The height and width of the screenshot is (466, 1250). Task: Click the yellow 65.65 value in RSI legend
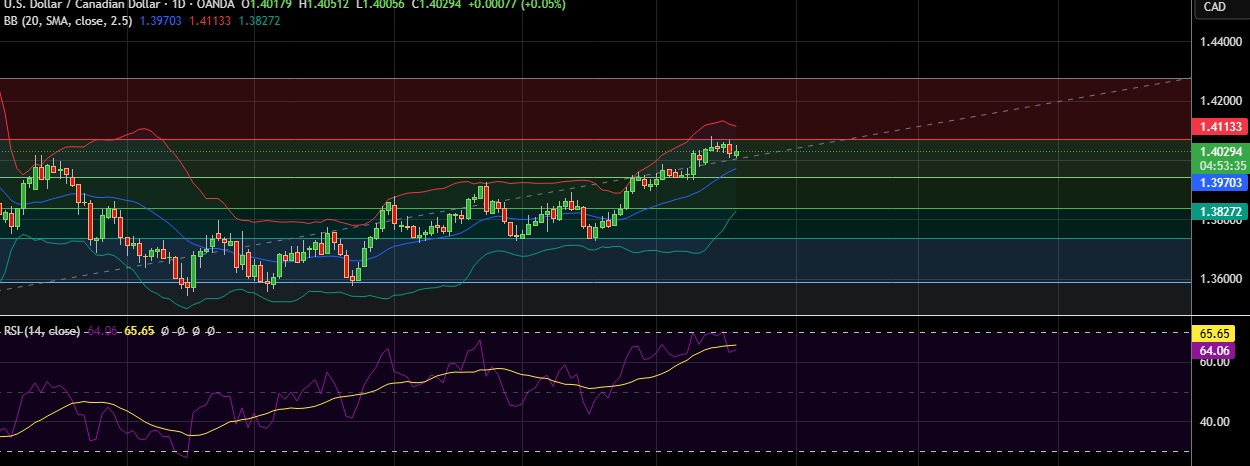pos(139,330)
